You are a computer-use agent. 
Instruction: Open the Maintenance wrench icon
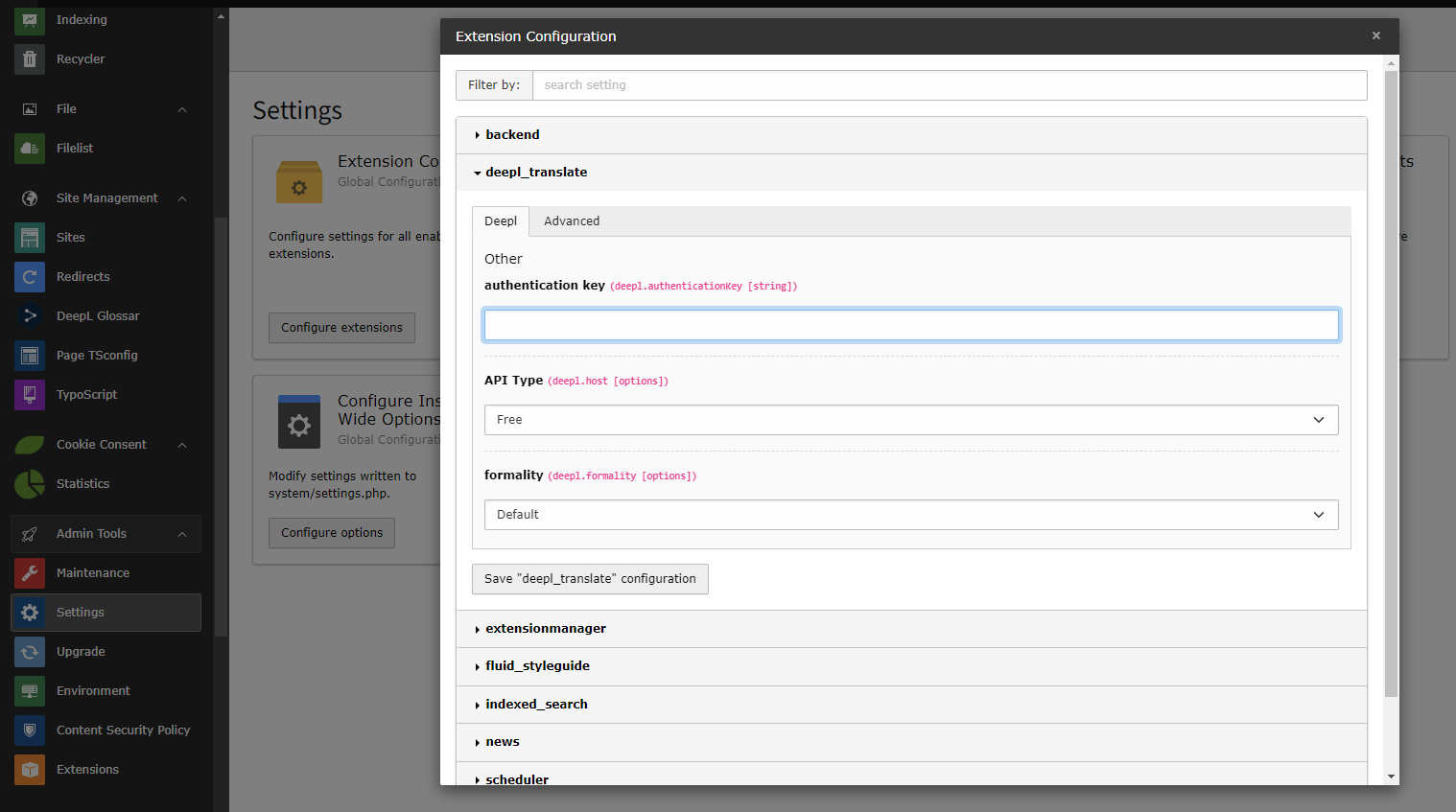[30, 572]
